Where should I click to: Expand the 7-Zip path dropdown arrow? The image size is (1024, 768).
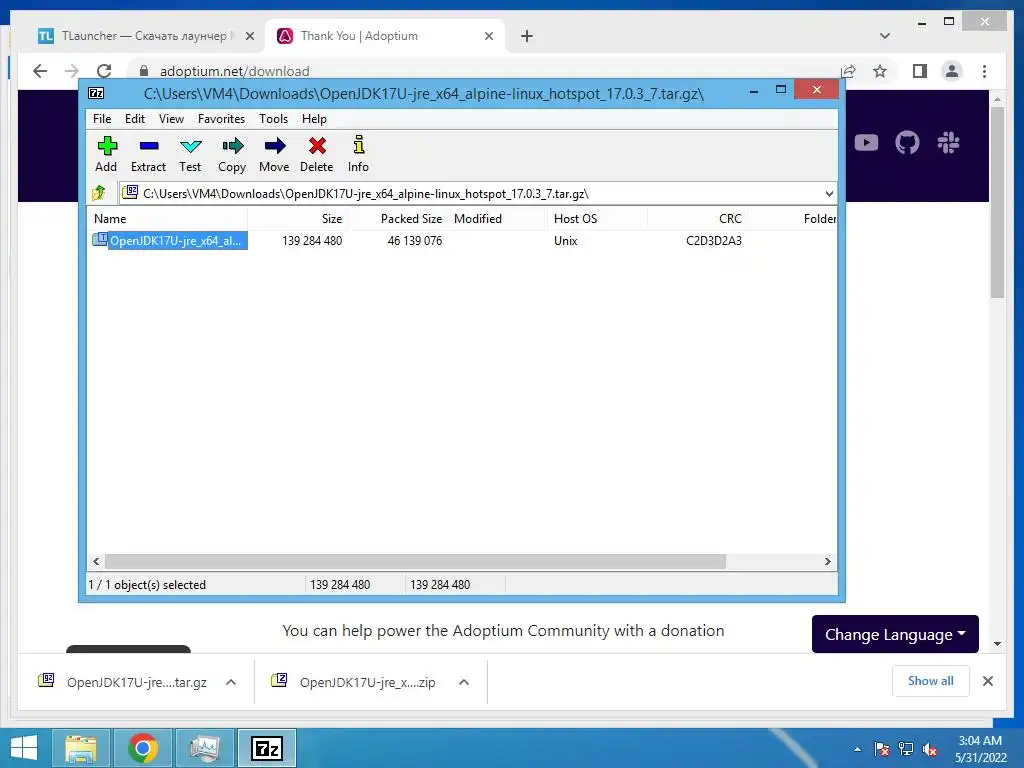829,193
